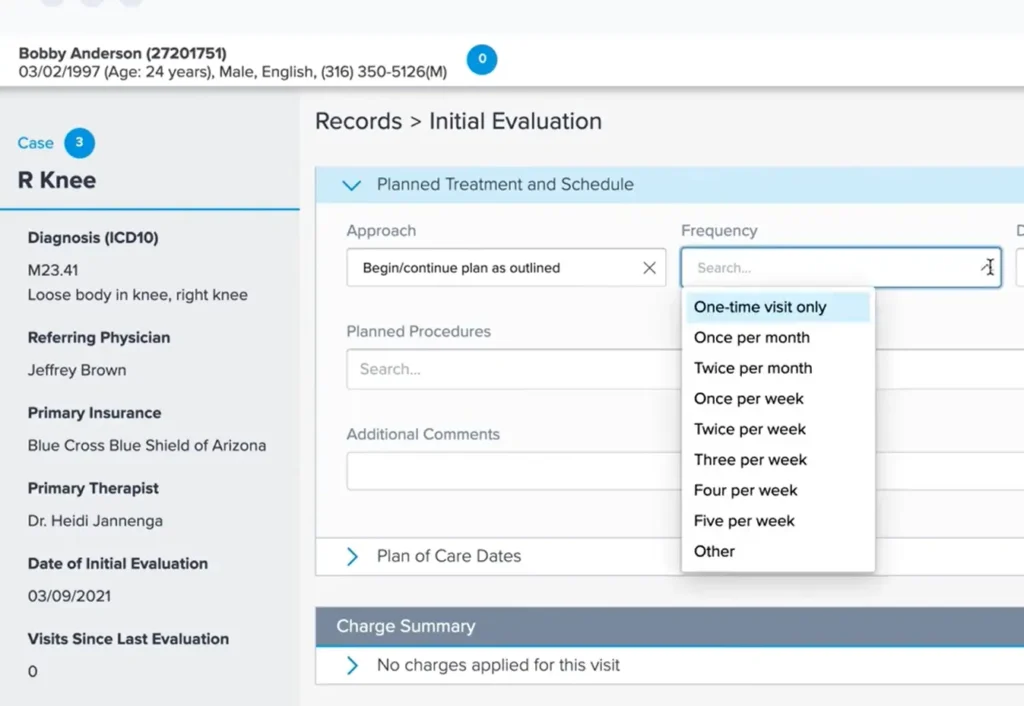Expand the No charges applied section
Screen dimensions: 1024x706
click(352, 666)
